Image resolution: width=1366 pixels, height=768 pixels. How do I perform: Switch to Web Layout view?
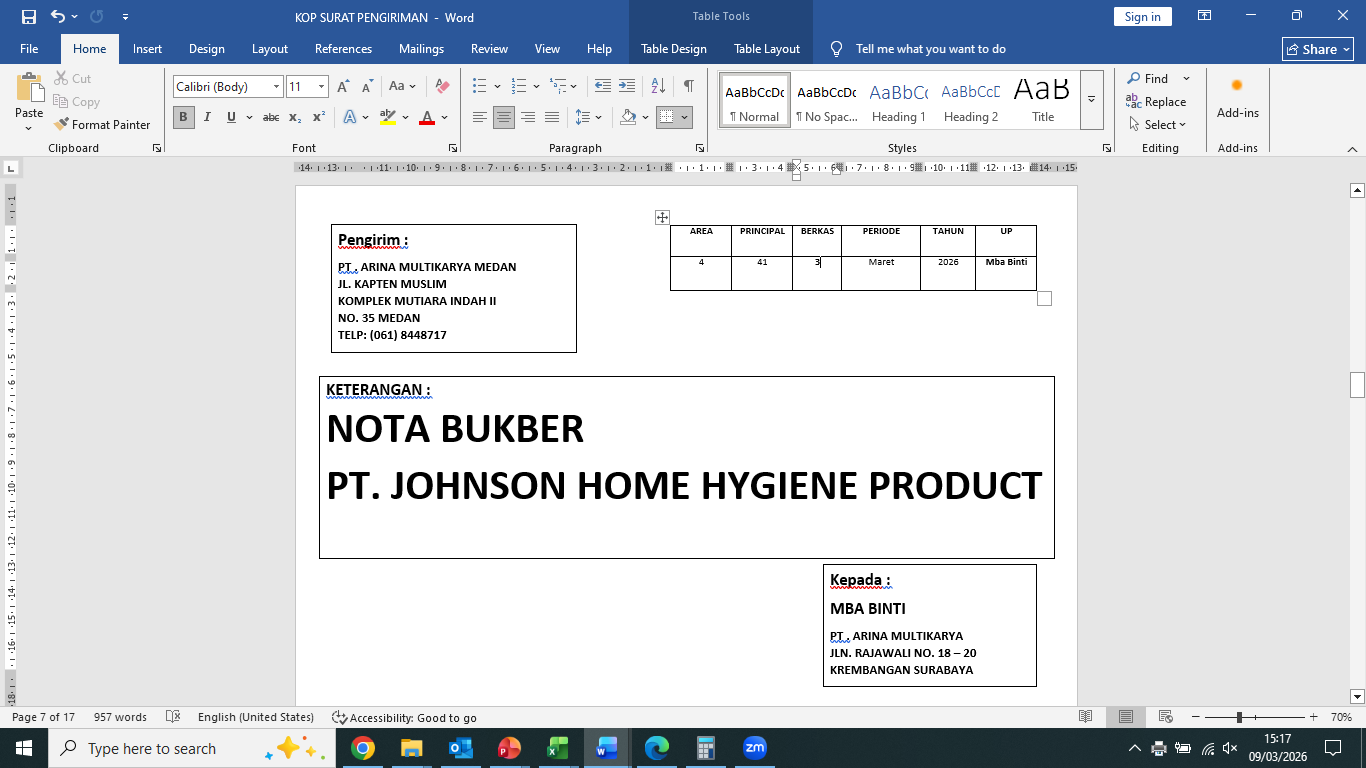click(1165, 717)
